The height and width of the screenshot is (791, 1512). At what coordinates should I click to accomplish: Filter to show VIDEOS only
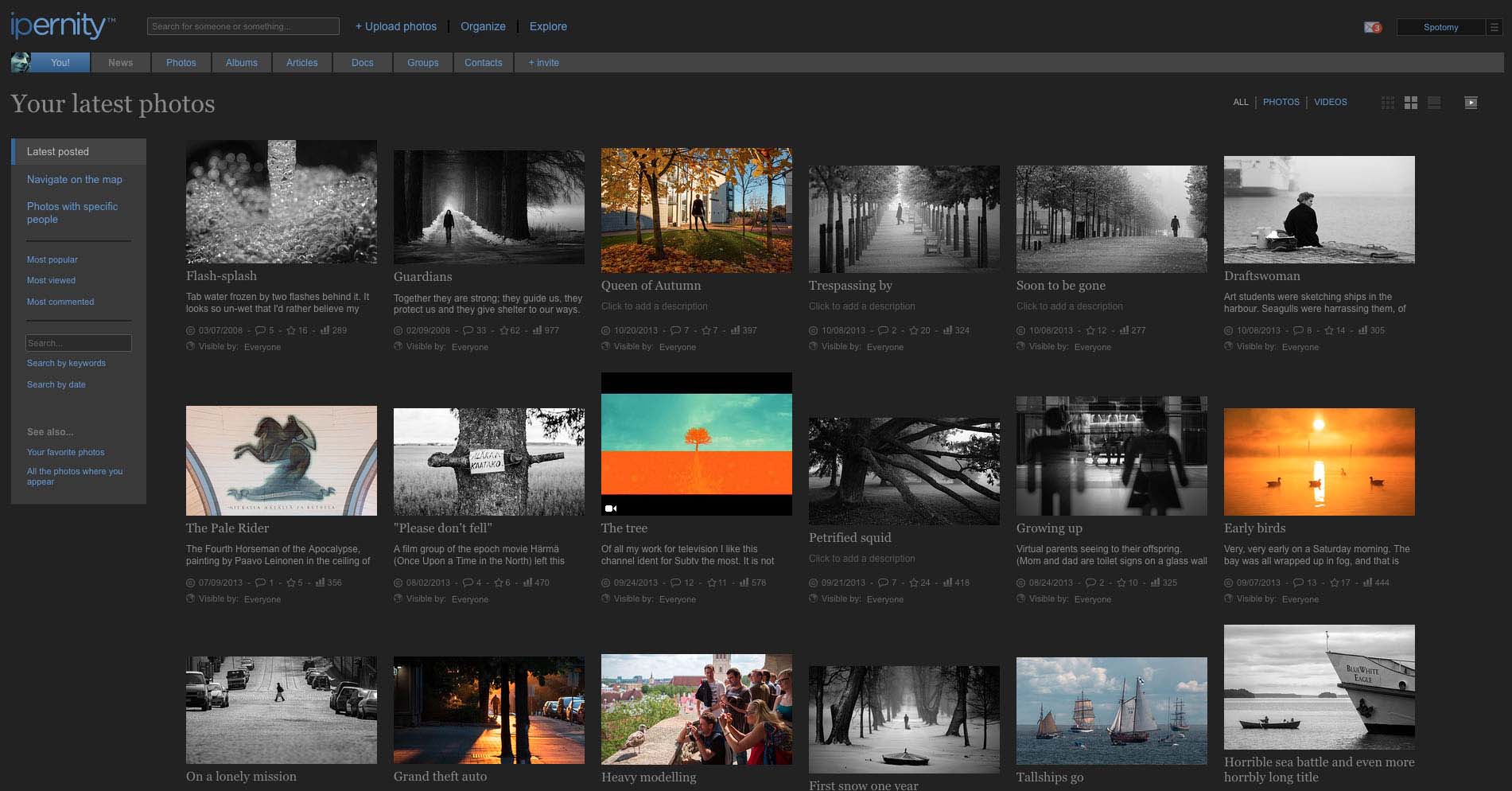click(x=1330, y=102)
